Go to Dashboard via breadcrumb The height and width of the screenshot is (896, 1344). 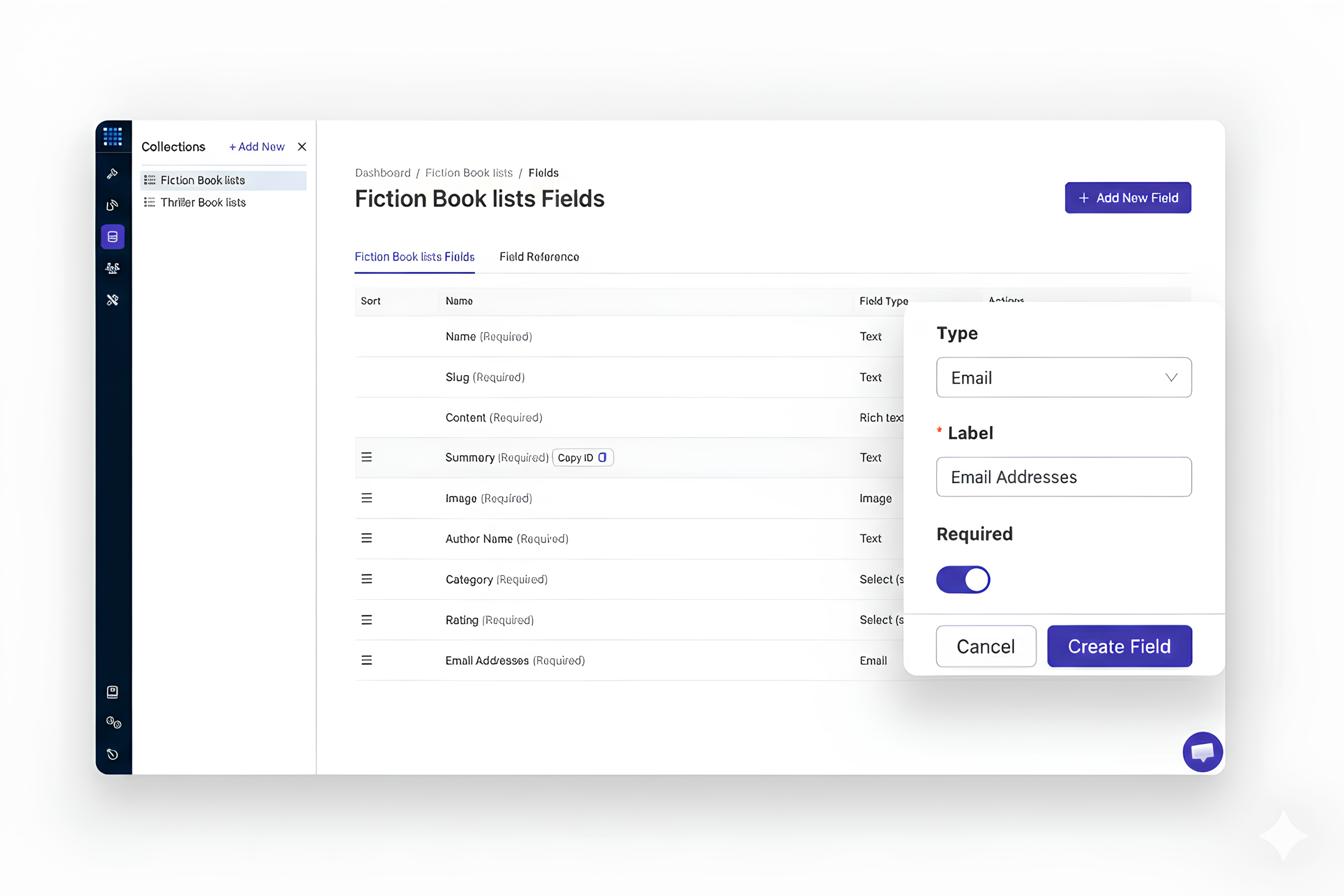[x=382, y=173]
